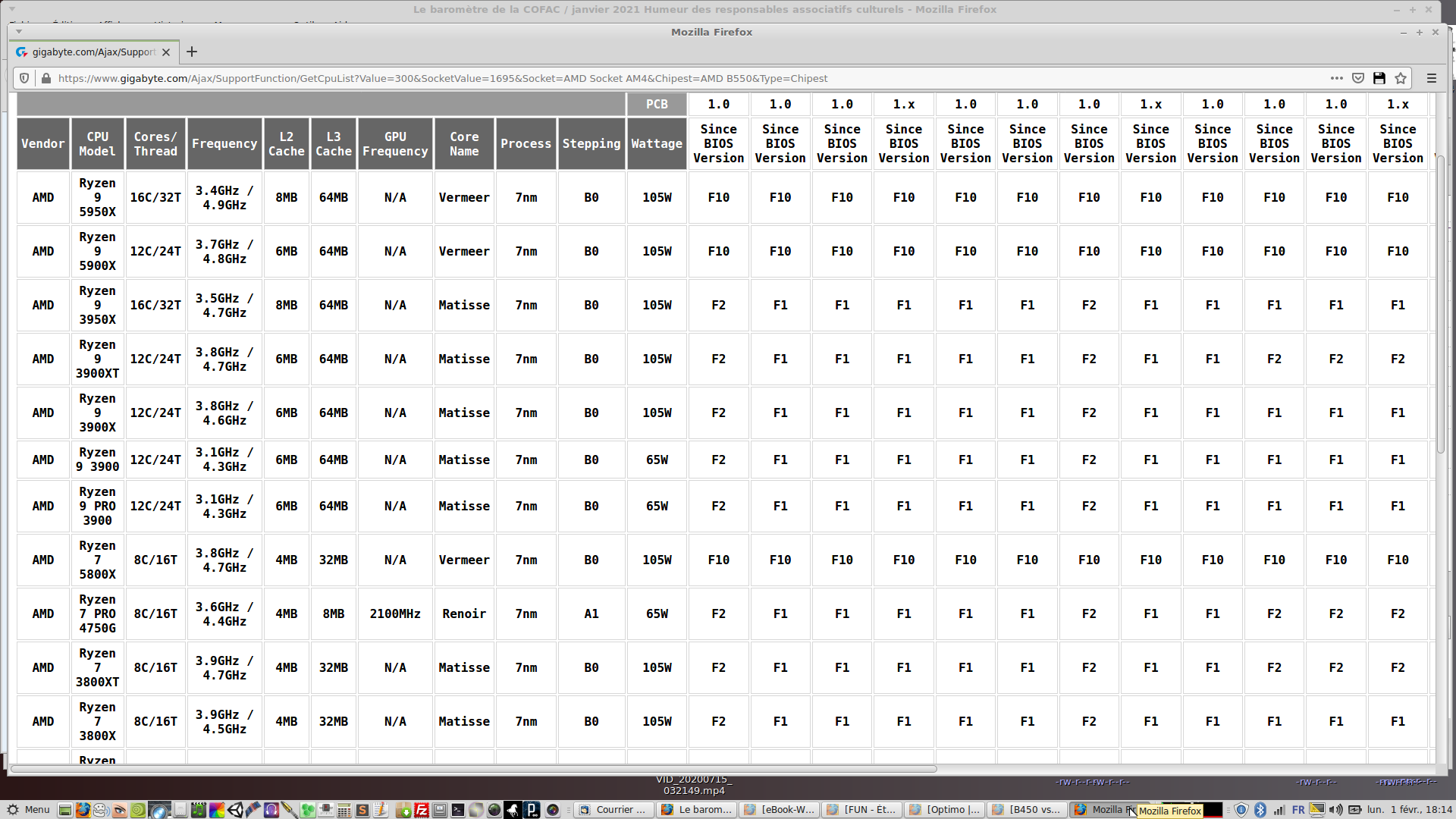Toggle the FR keyboard layout indicator
Screen dimensions: 1456x819
point(1298,810)
